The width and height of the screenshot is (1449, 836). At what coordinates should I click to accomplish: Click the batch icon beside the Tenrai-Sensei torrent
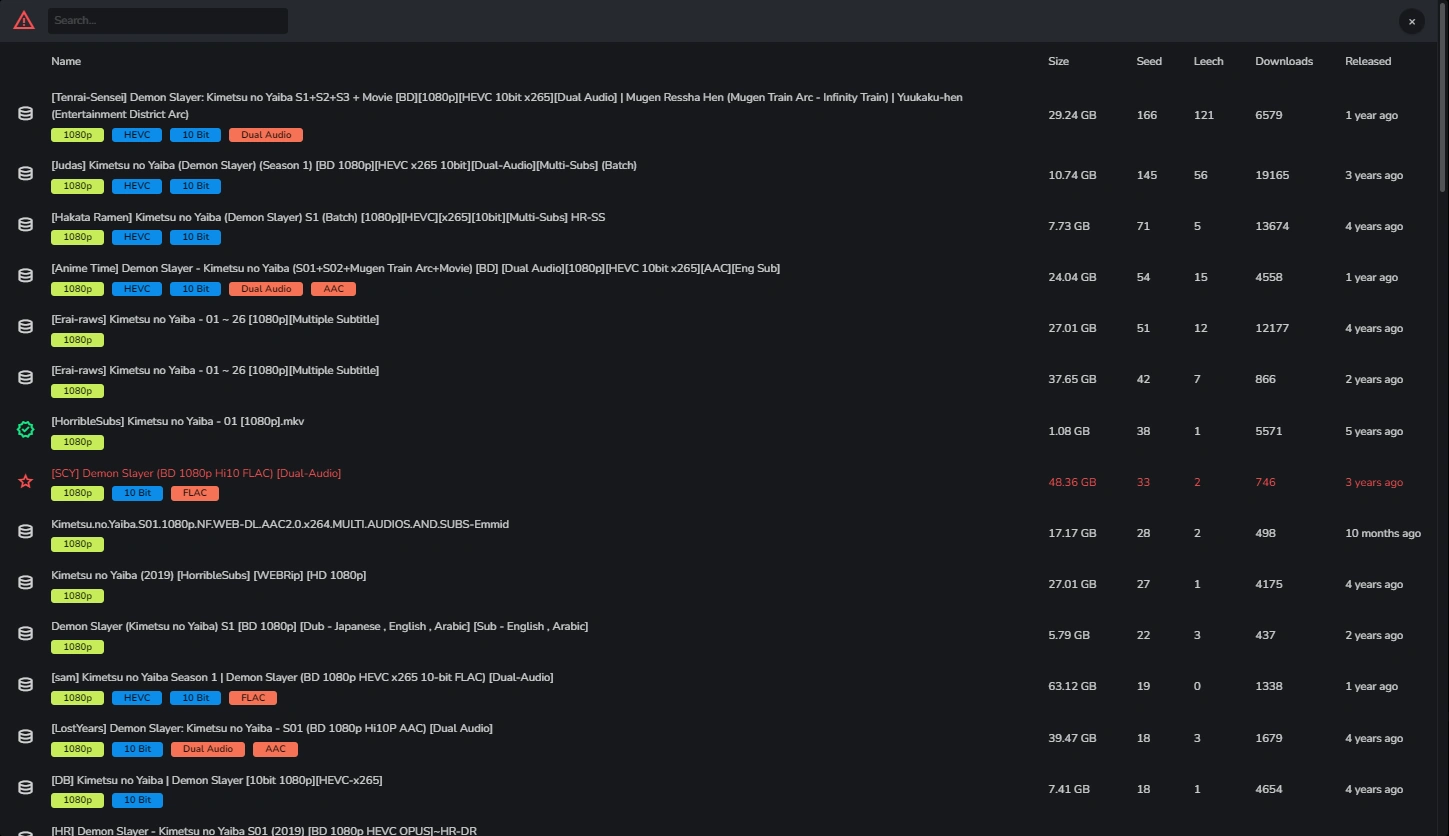(26, 115)
